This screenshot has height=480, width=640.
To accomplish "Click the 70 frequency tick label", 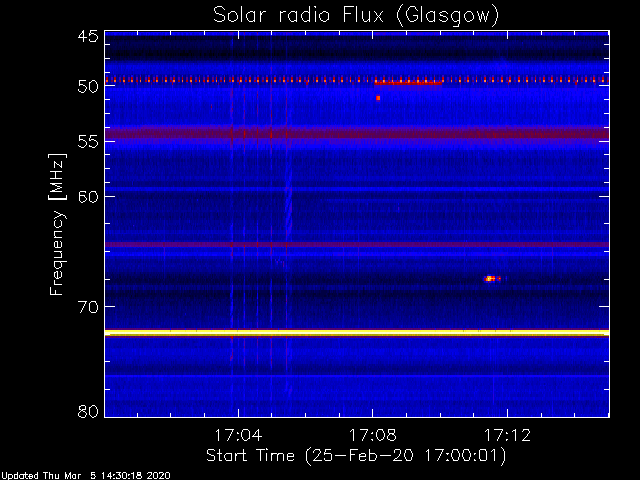I will click(88, 307).
